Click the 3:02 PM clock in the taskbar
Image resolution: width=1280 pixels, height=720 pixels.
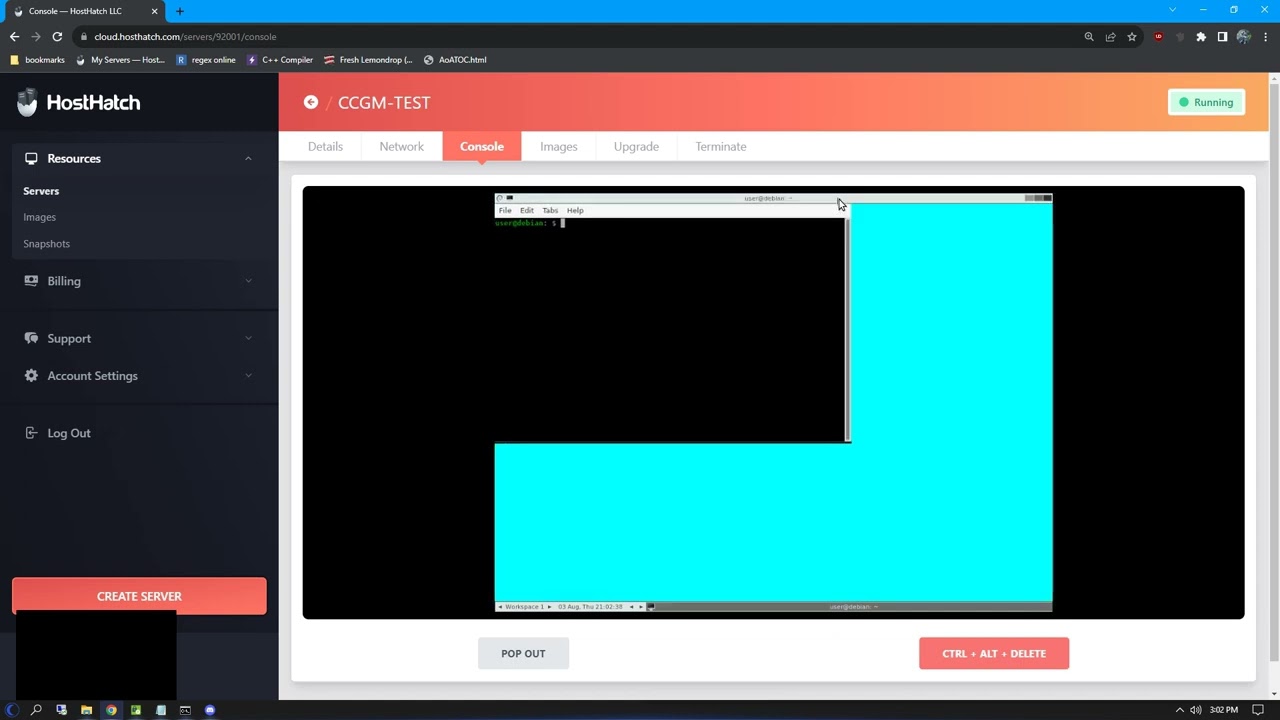(x=1223, y=710)
